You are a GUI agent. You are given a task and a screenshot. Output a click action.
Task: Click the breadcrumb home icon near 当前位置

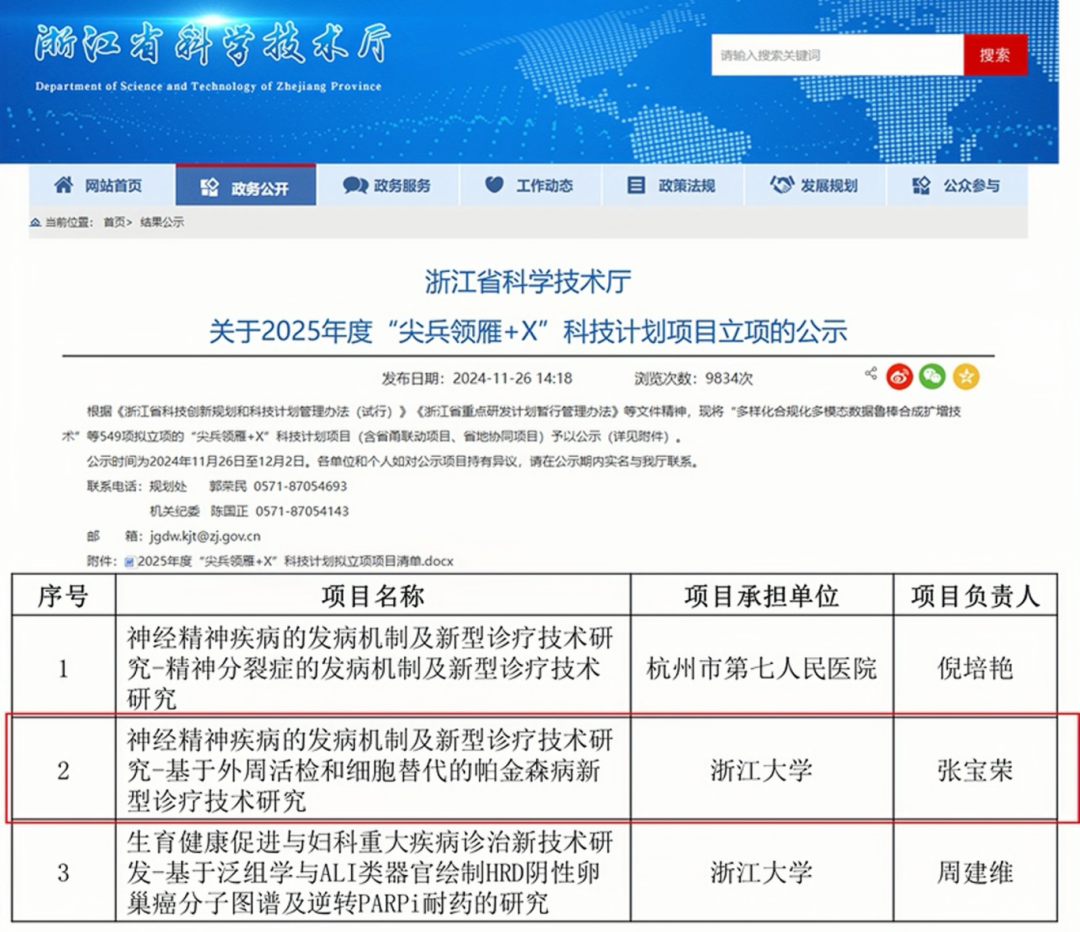35,222
